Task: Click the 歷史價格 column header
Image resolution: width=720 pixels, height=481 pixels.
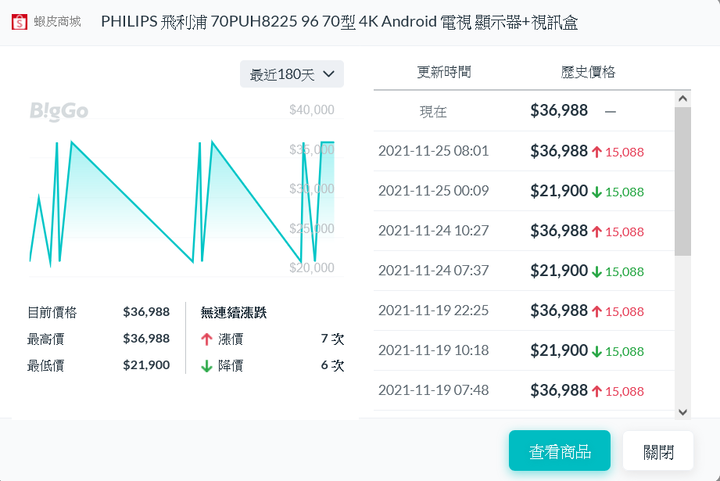Action: point(588,72)
